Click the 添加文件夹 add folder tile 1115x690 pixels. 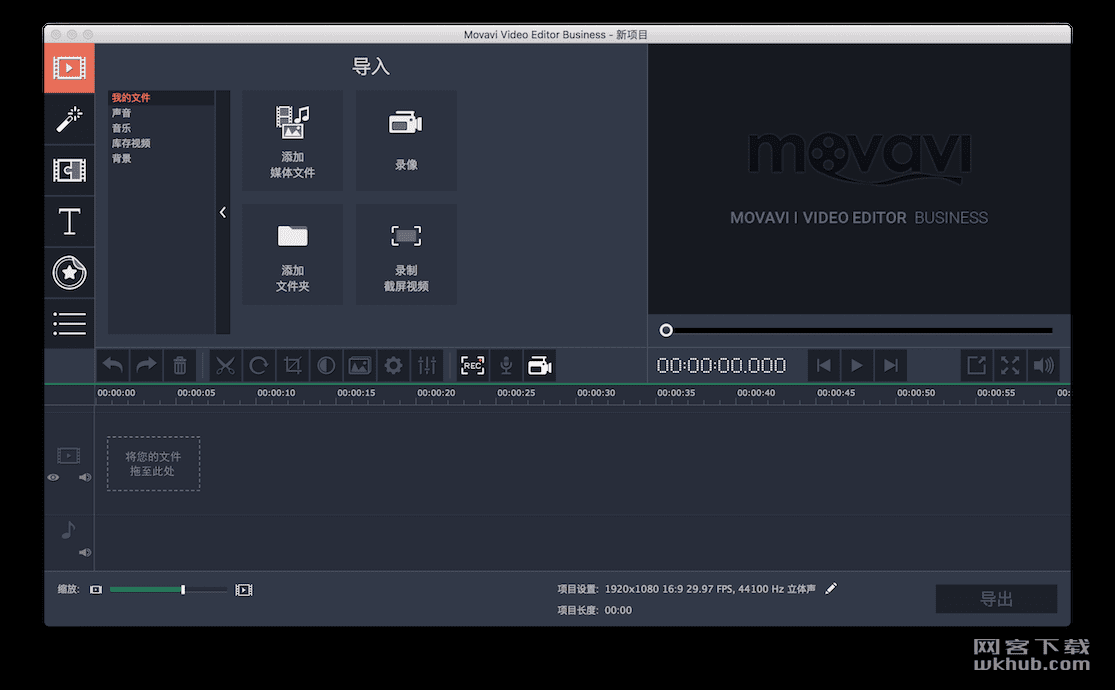tap(292, 255)
